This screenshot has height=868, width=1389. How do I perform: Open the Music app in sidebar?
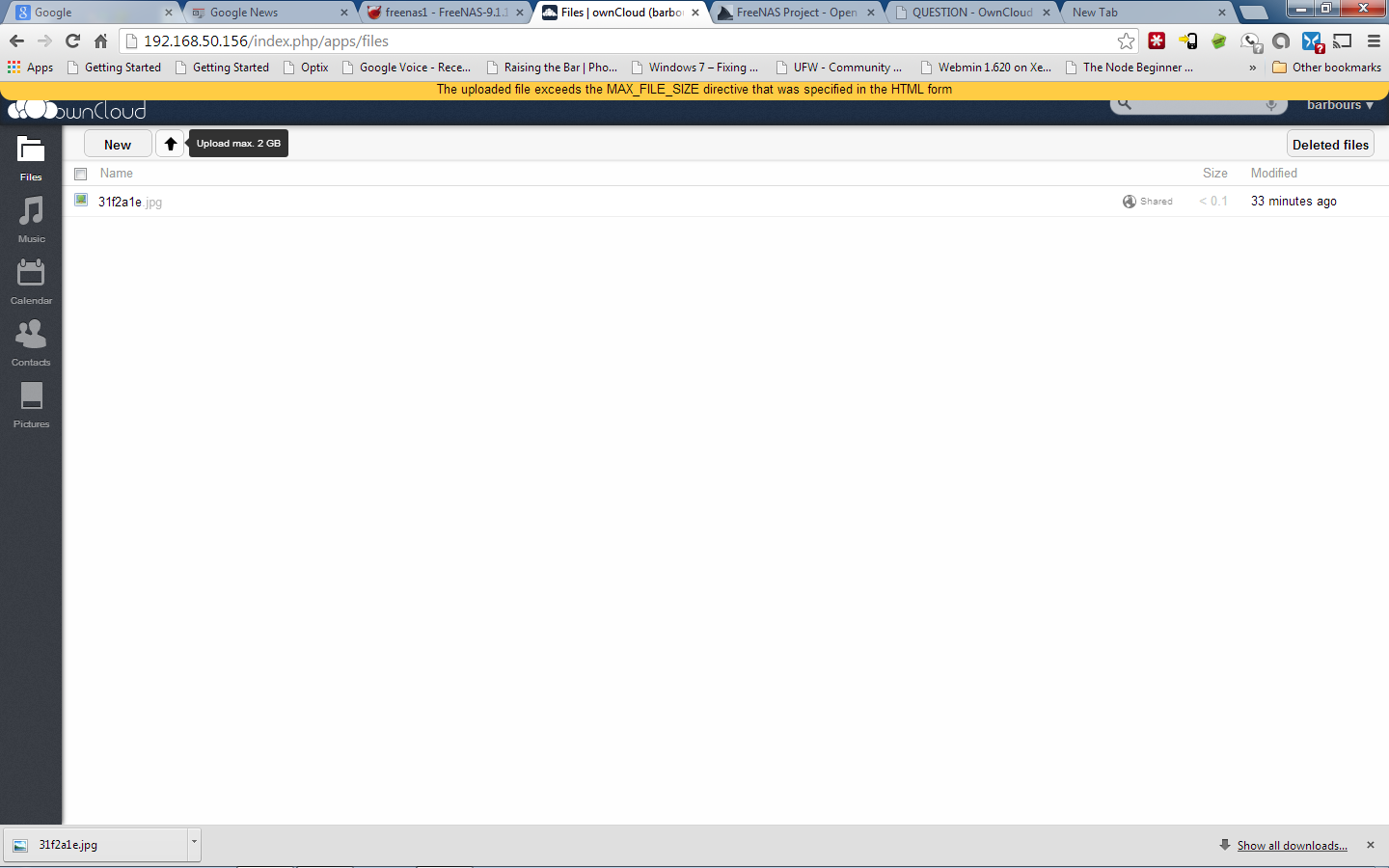point(31,220)
